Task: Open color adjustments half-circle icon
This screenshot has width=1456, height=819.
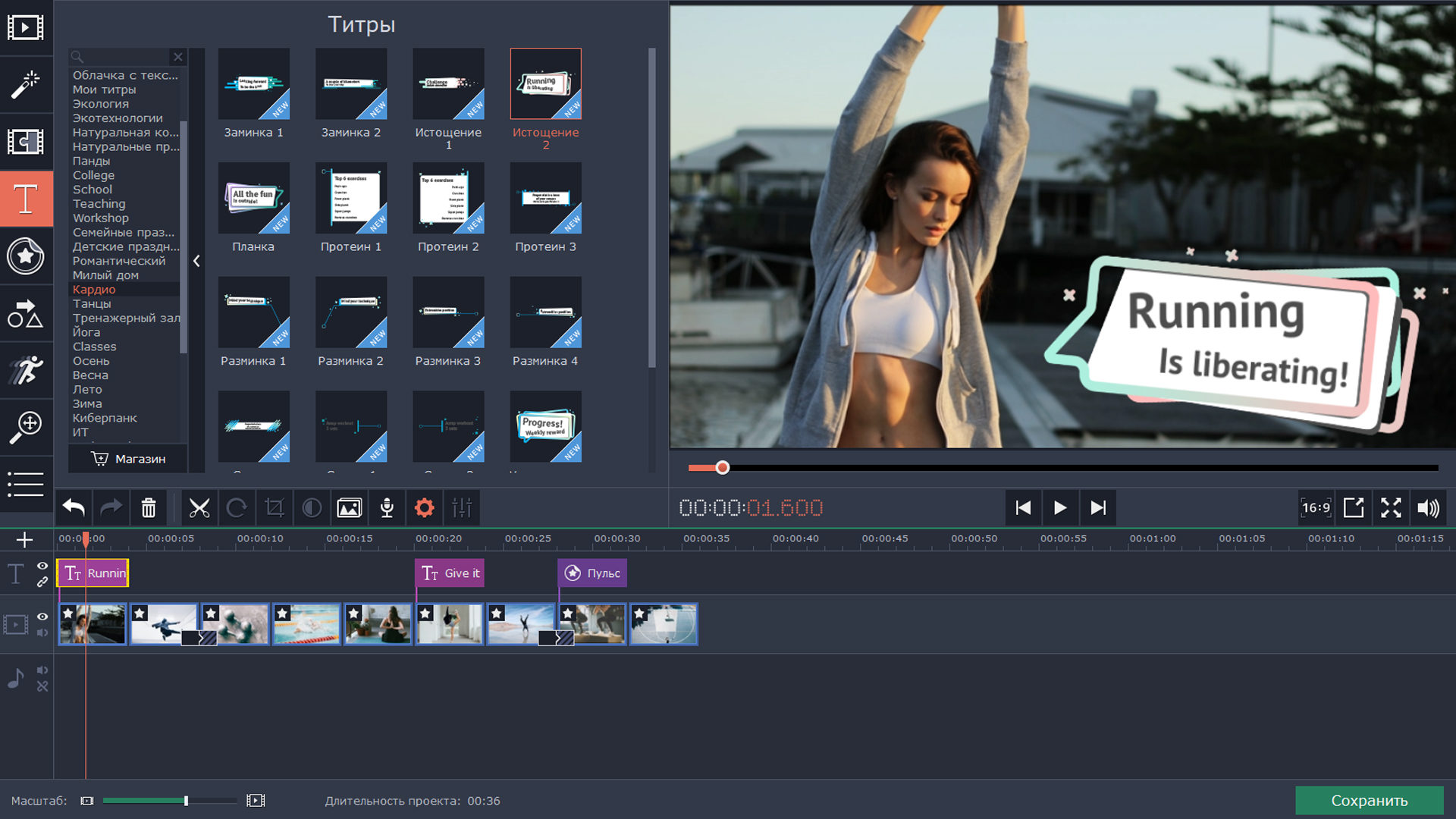Action: [x=312, y=508]
